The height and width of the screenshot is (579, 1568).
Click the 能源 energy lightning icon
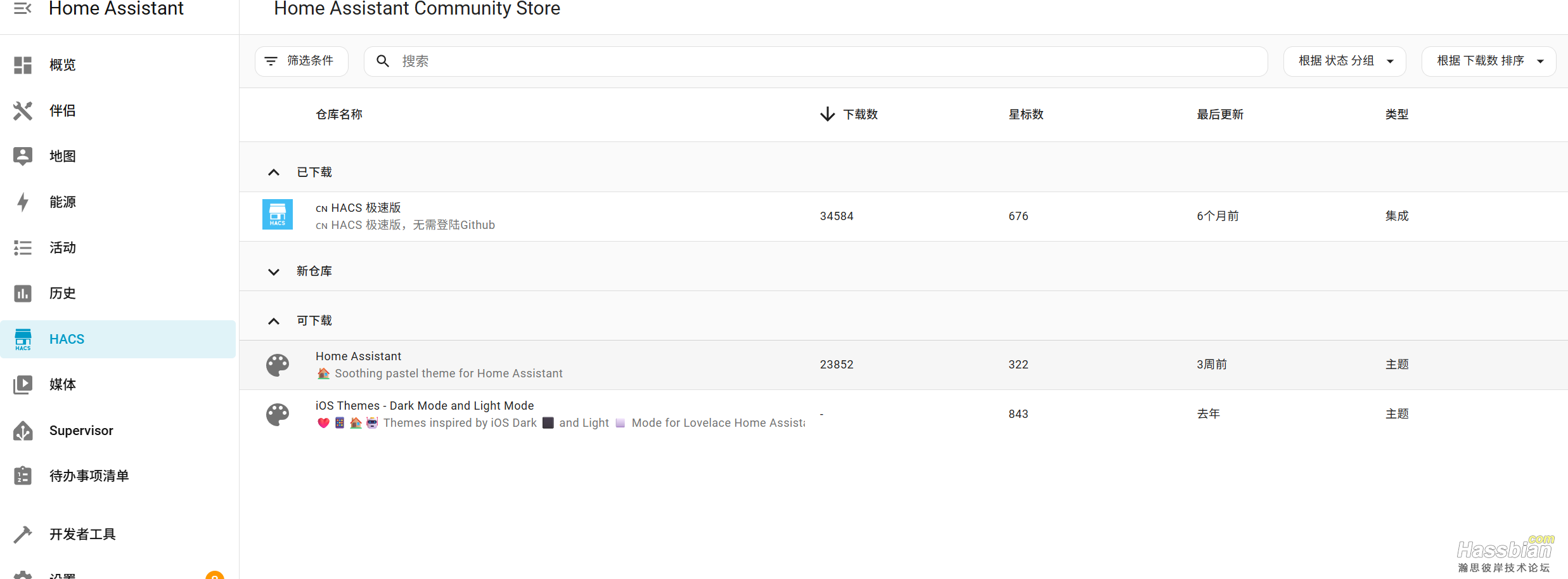23,202
